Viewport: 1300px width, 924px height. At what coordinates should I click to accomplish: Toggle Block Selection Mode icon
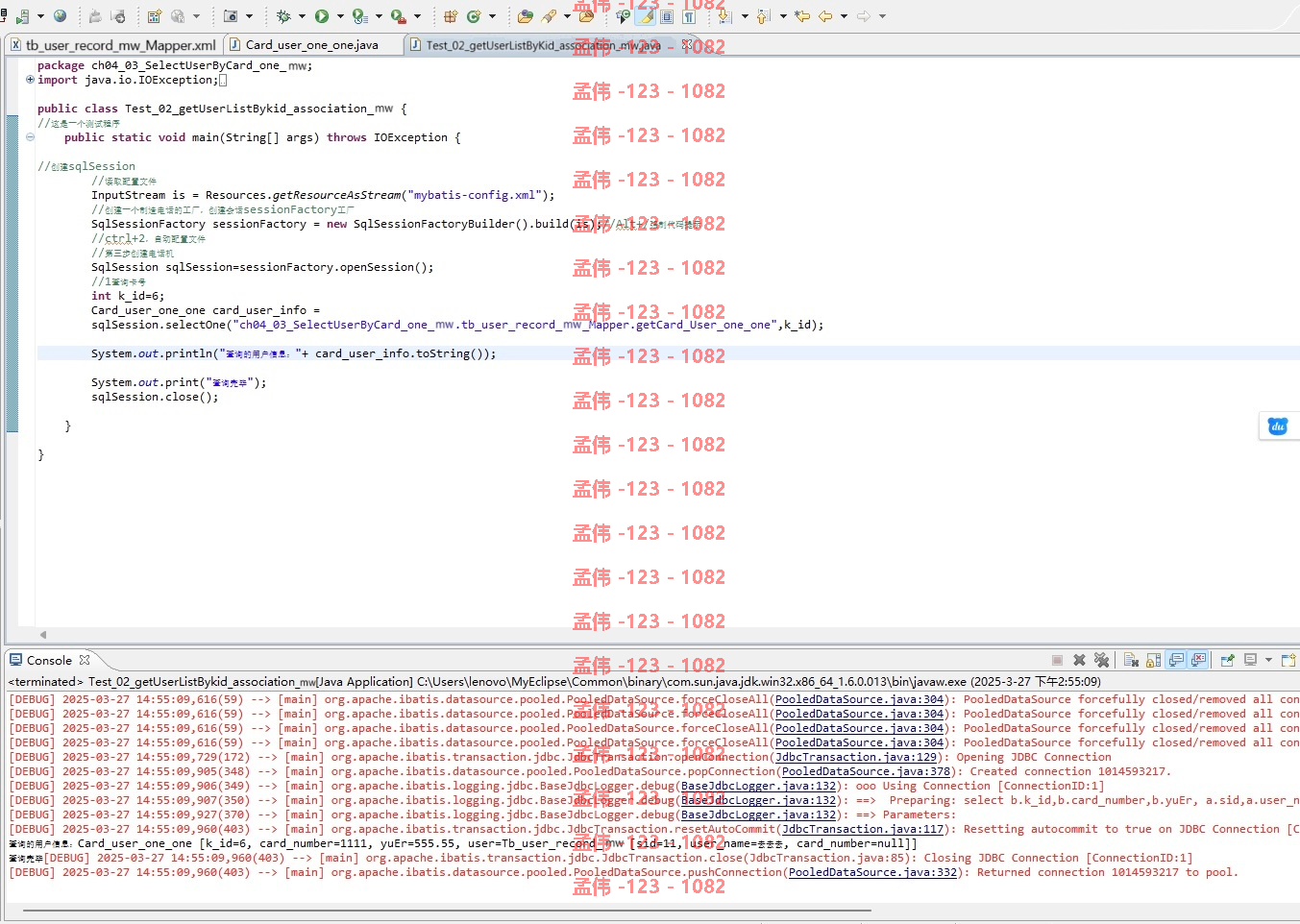[x=667, y=16]
